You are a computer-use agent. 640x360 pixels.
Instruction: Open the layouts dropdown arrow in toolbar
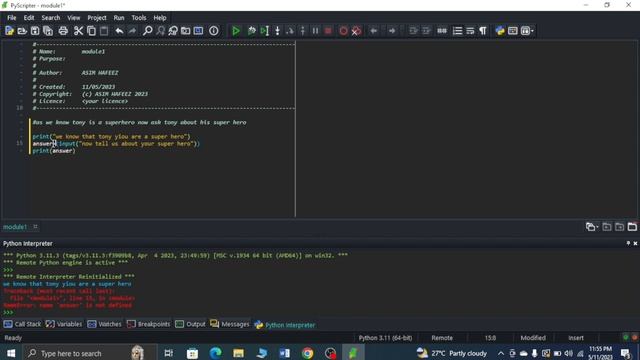click(532, 31)
